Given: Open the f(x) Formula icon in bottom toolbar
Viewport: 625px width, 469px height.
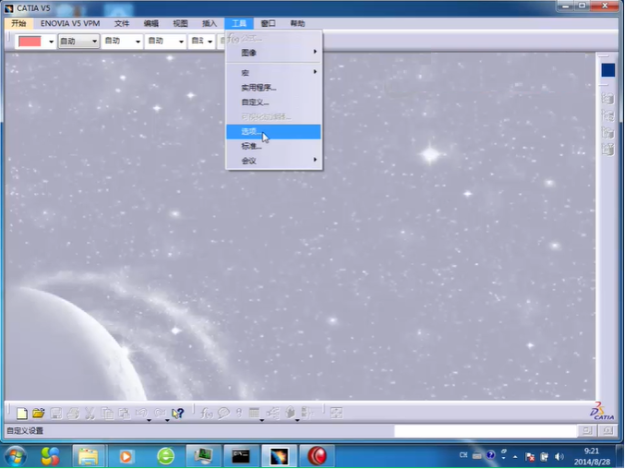Looking at the screenshot, I should click(206, 413).
